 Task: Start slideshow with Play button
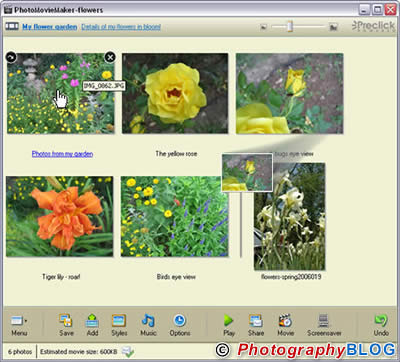229,325
